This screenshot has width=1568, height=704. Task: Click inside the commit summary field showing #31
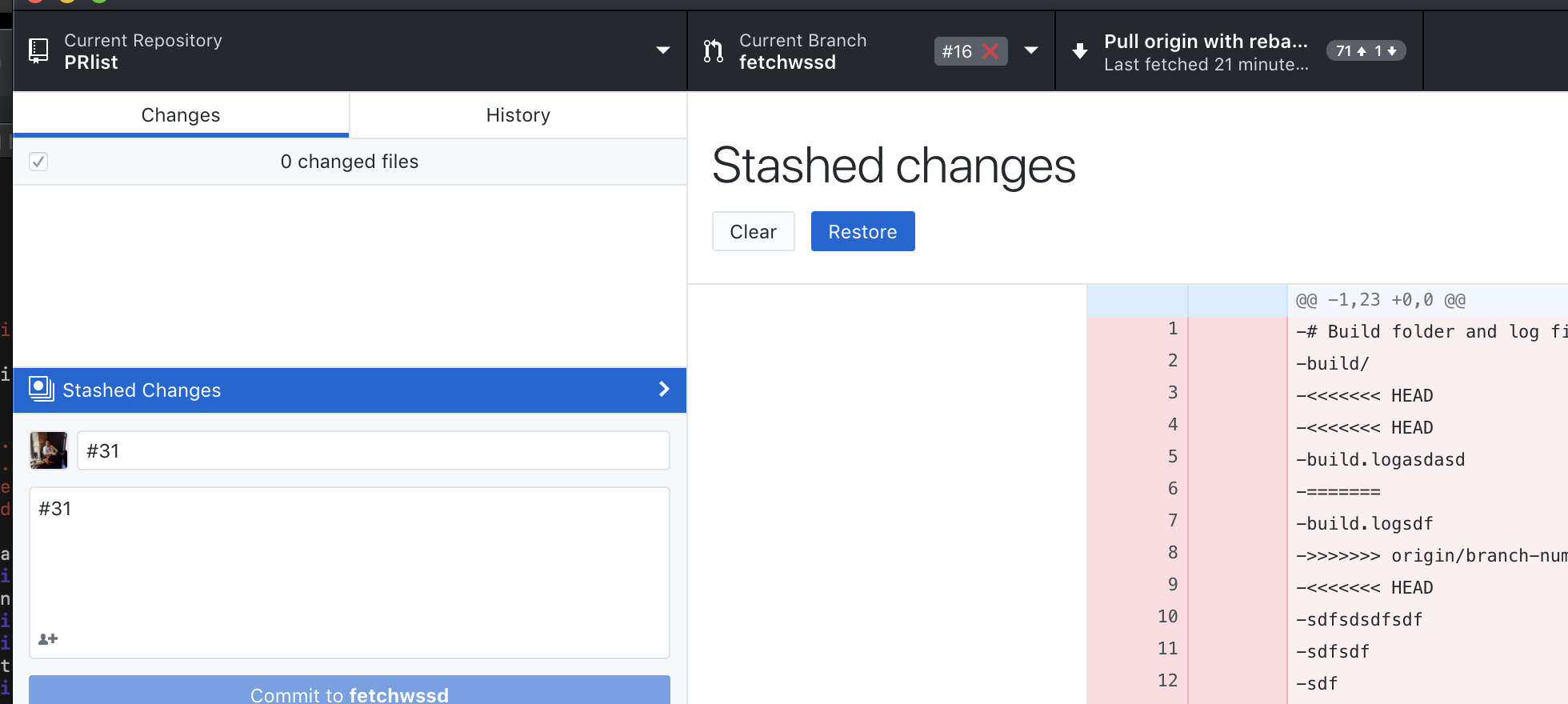coord(373,450)
